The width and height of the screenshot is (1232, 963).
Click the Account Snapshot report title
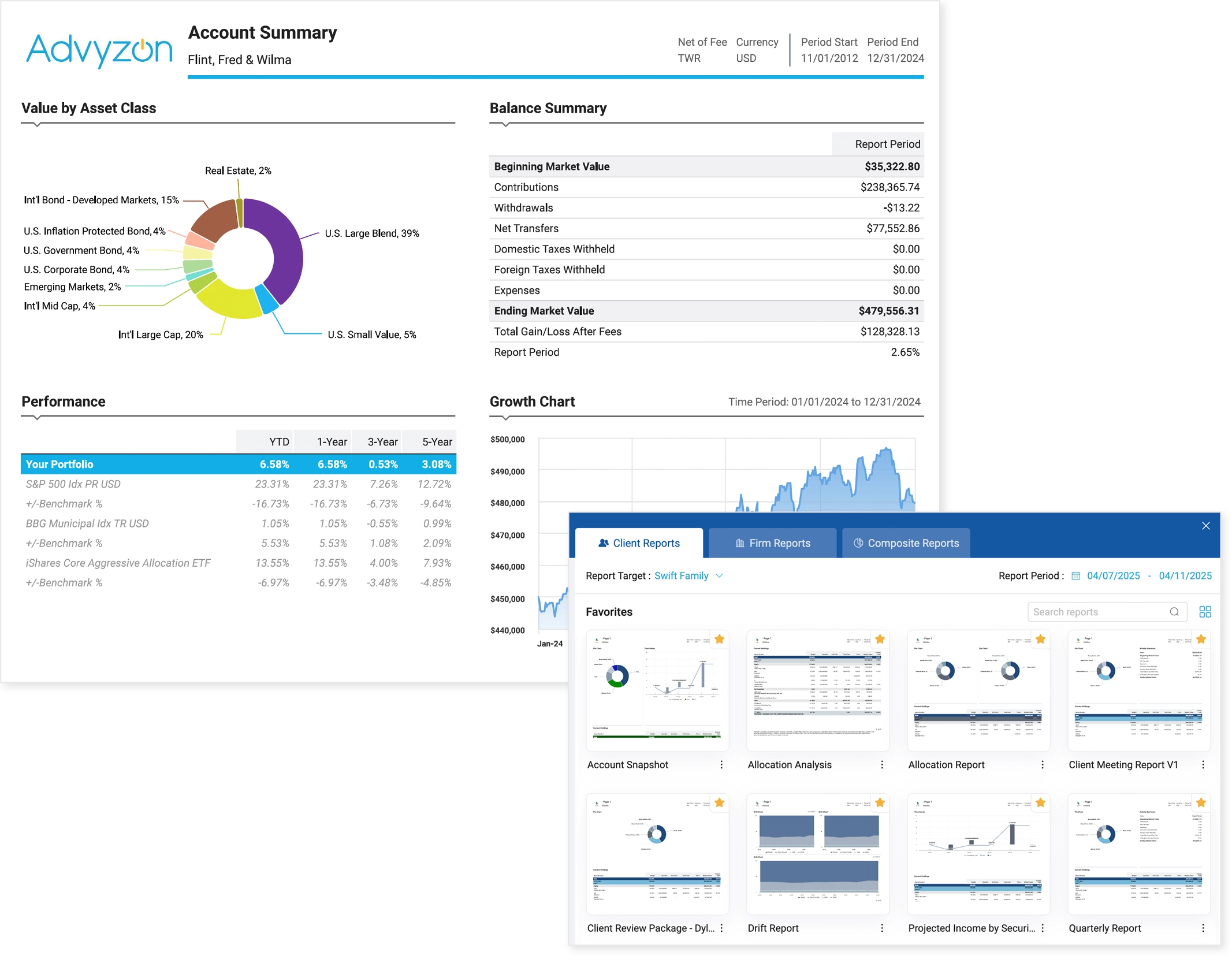628,765
